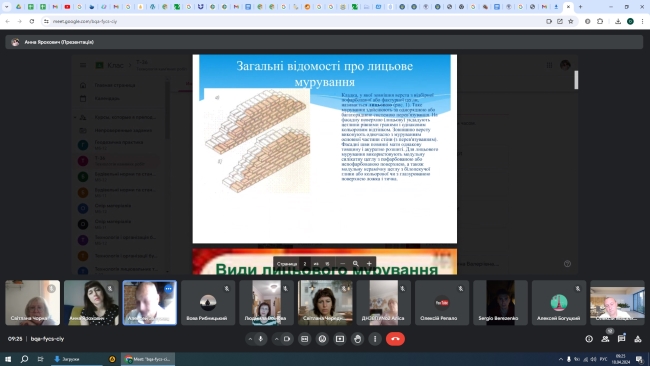The image size is (650, 366).
Task: Open video settings arrow beside camera
Action: (276, 339)
